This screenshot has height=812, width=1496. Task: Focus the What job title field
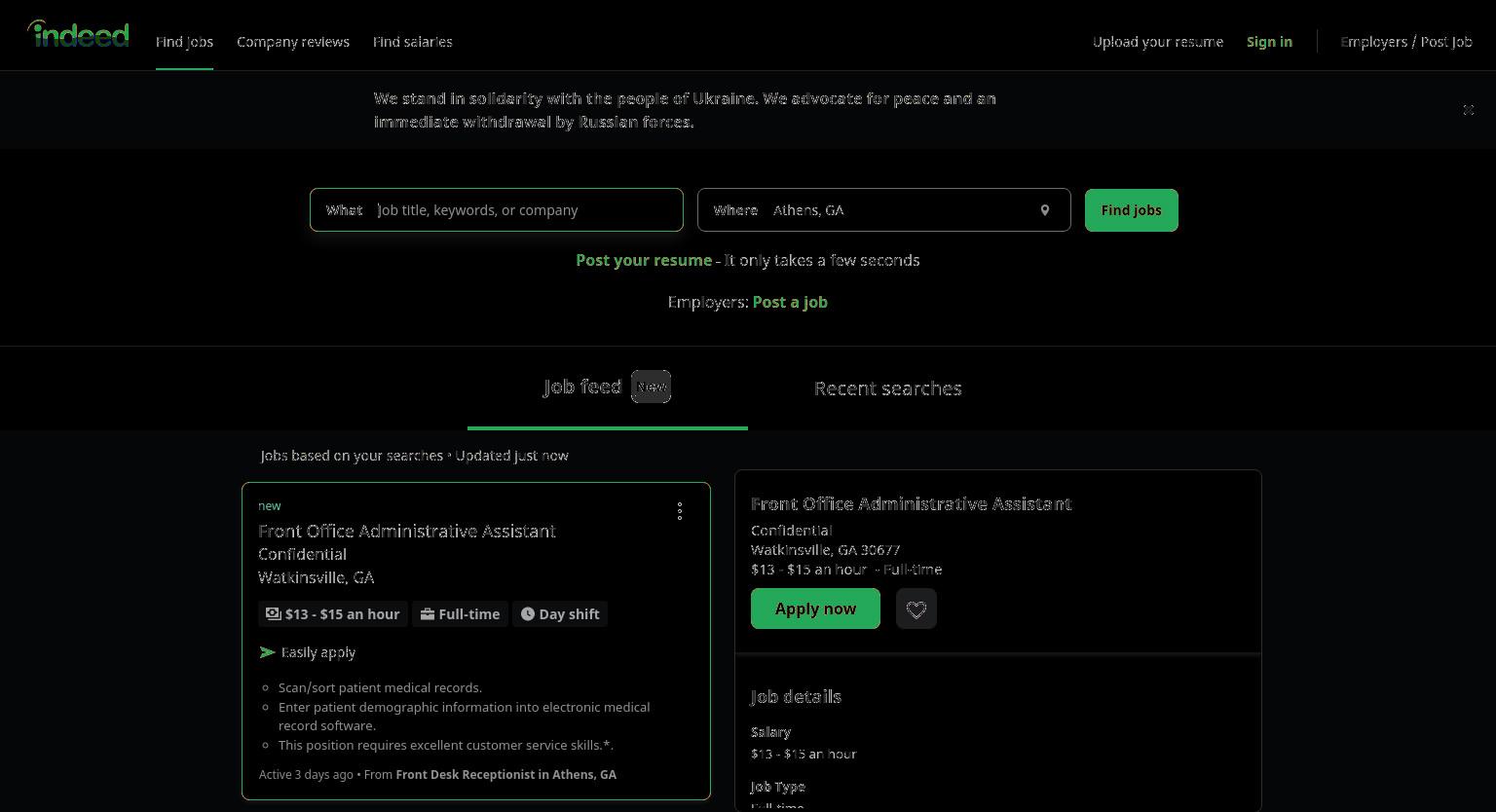(x=497, y=210)
